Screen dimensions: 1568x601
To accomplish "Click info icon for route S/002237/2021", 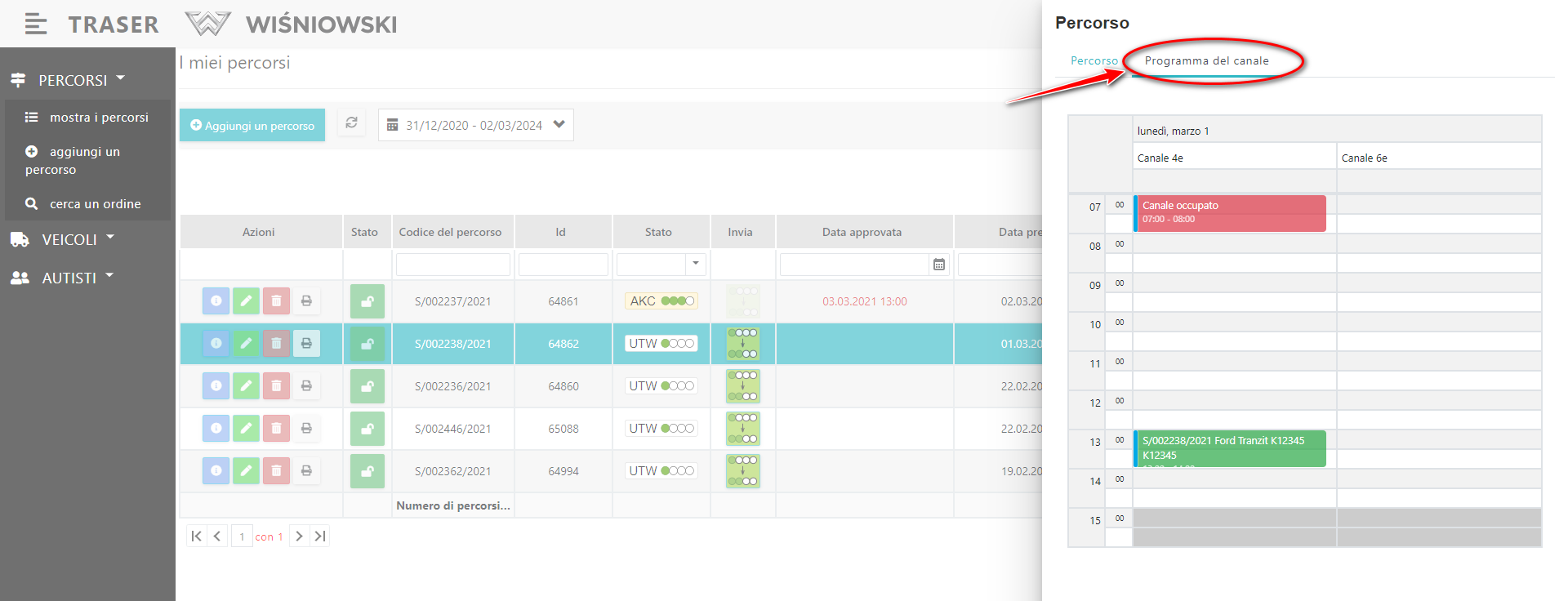I will 216,301.
